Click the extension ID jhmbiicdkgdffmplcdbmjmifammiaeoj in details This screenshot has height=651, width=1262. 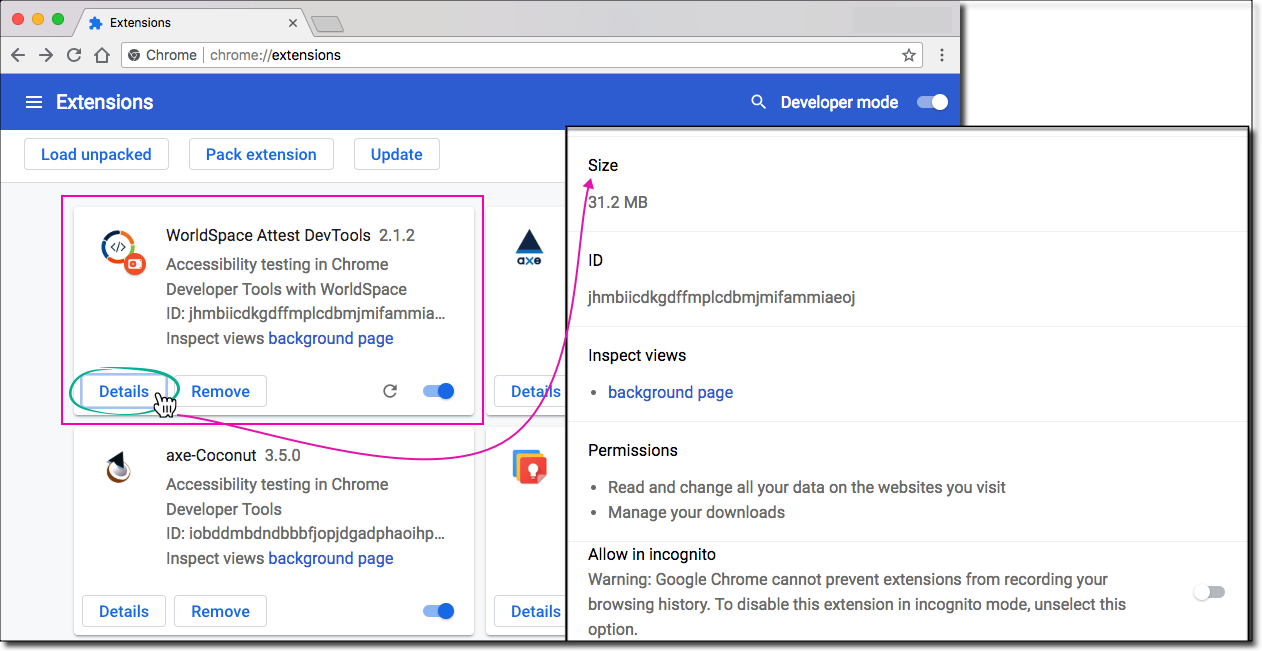tap(721, 297)
